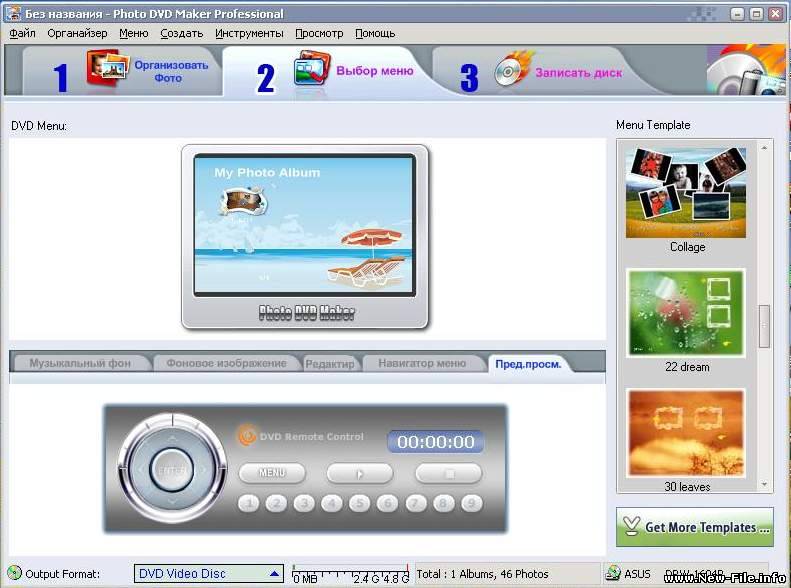The width and height of the screenshot is (791, 588).
Task: Open the Помощь menu
Action: (x=375, y=33)
